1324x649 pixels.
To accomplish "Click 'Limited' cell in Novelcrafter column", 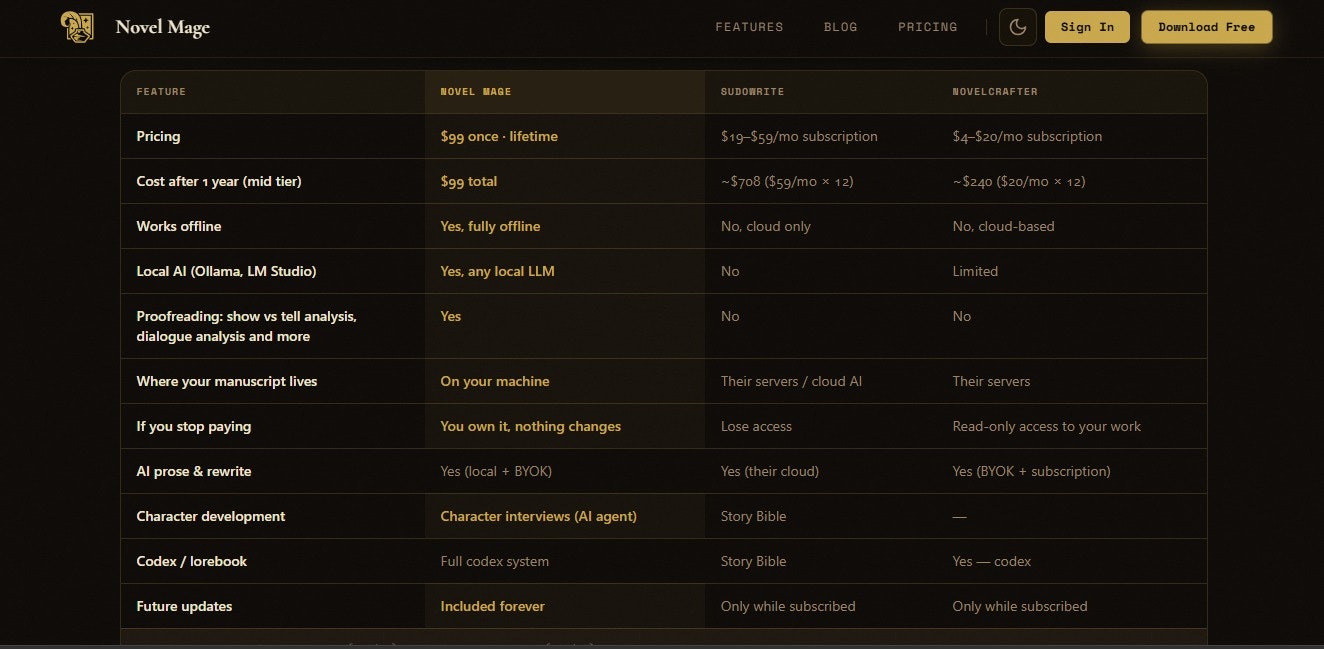I will (x=975, y=271).
